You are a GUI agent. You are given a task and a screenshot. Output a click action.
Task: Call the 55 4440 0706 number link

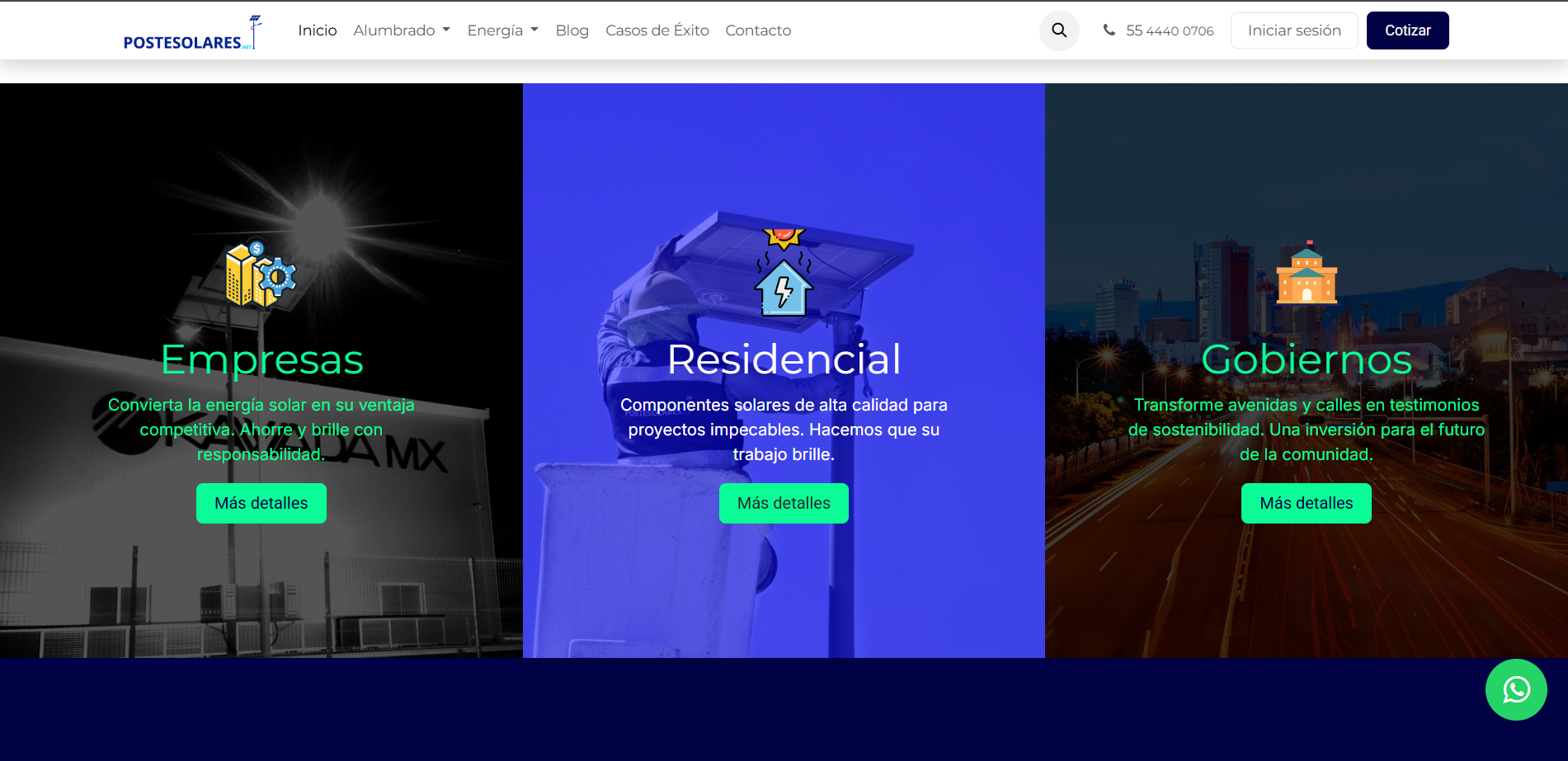point(1169,31)
